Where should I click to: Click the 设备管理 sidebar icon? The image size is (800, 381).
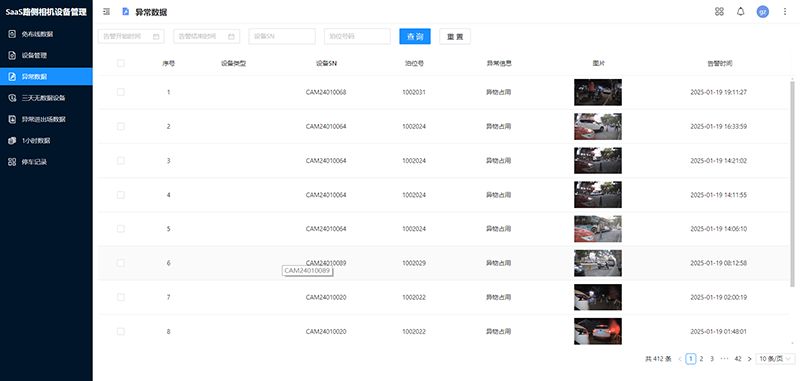pos(12,55)
